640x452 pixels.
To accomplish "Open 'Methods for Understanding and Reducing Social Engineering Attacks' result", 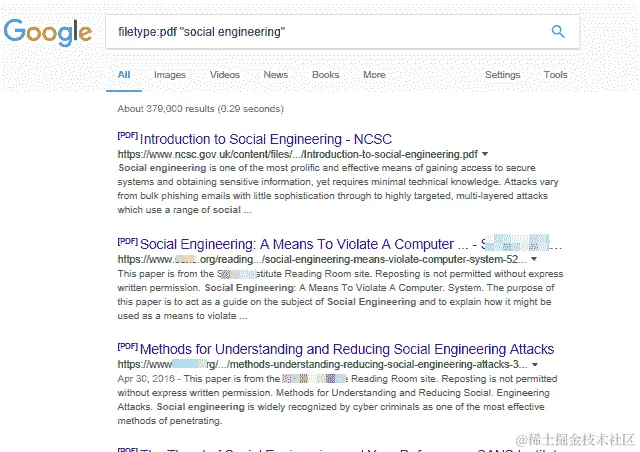I will tap(347, 349).
